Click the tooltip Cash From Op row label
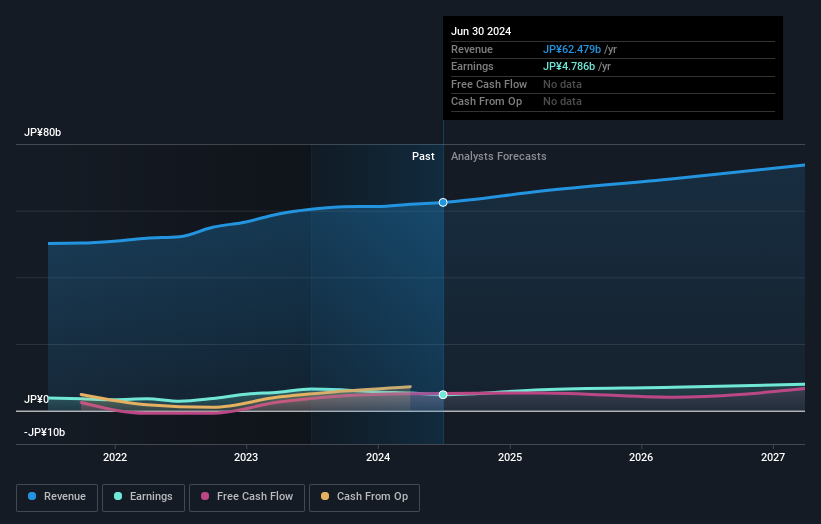The height and width of the screenshot is (524, 821). click(x=486, y=102)
